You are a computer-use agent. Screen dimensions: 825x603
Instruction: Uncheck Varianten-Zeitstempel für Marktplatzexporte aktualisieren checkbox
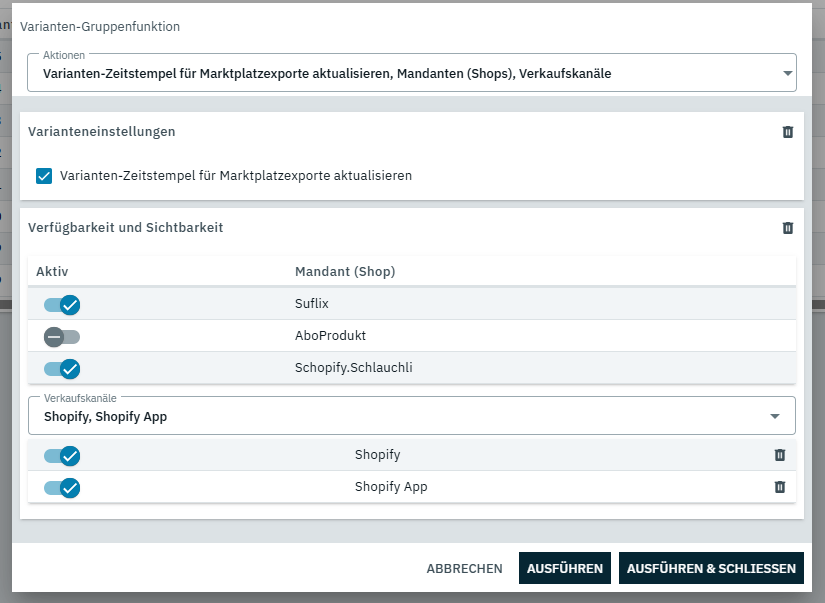(x=44, y=176)
